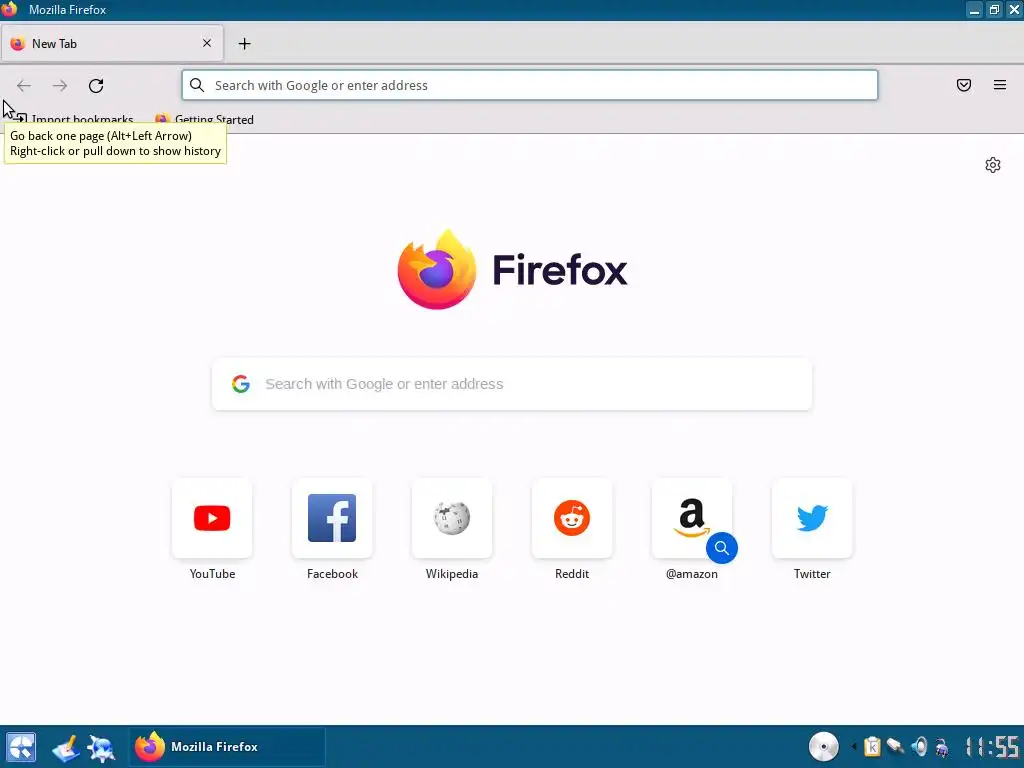Expand hidden system tray icons arrow
1024x768 pixels.
point(854,746)
